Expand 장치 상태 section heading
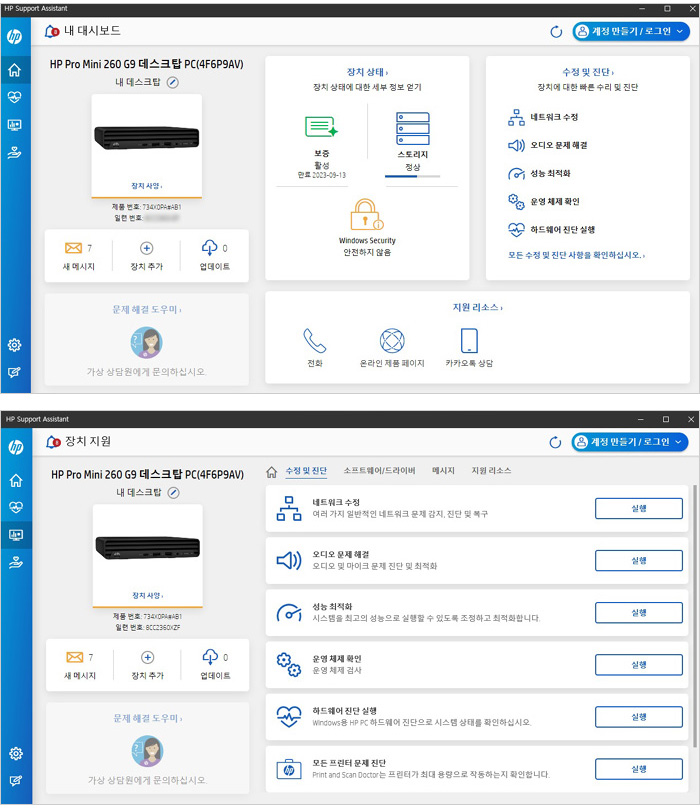Viewport: 700px width, 808px height. tap(367, 72)
